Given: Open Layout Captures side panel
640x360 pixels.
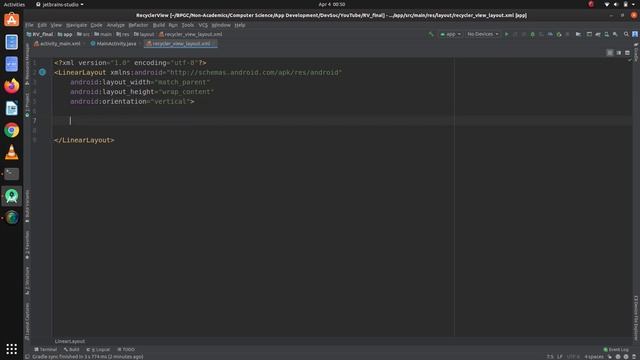Looking at the screenshot, I should point(27,321).
